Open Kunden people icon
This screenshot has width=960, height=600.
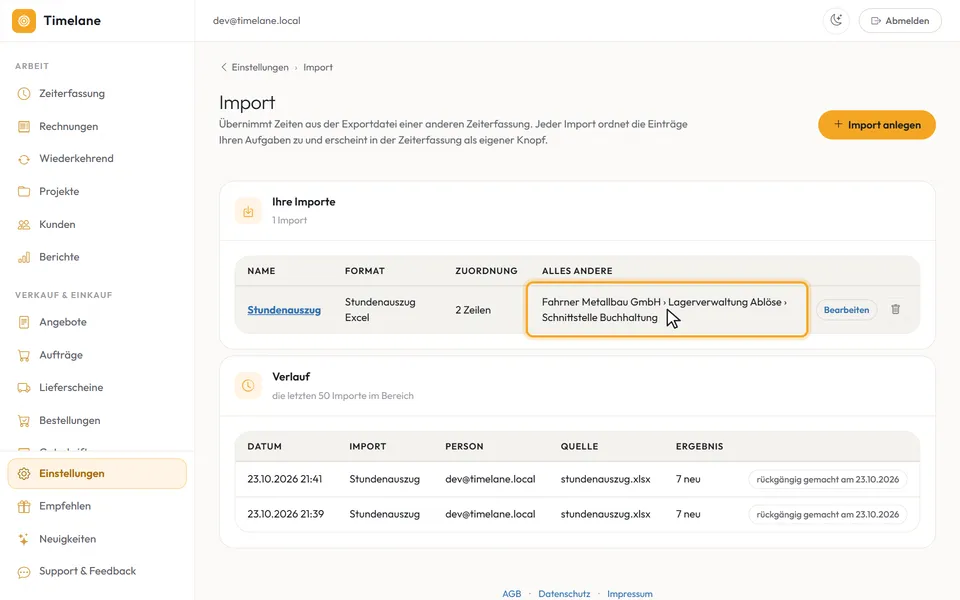pos(24,225)
